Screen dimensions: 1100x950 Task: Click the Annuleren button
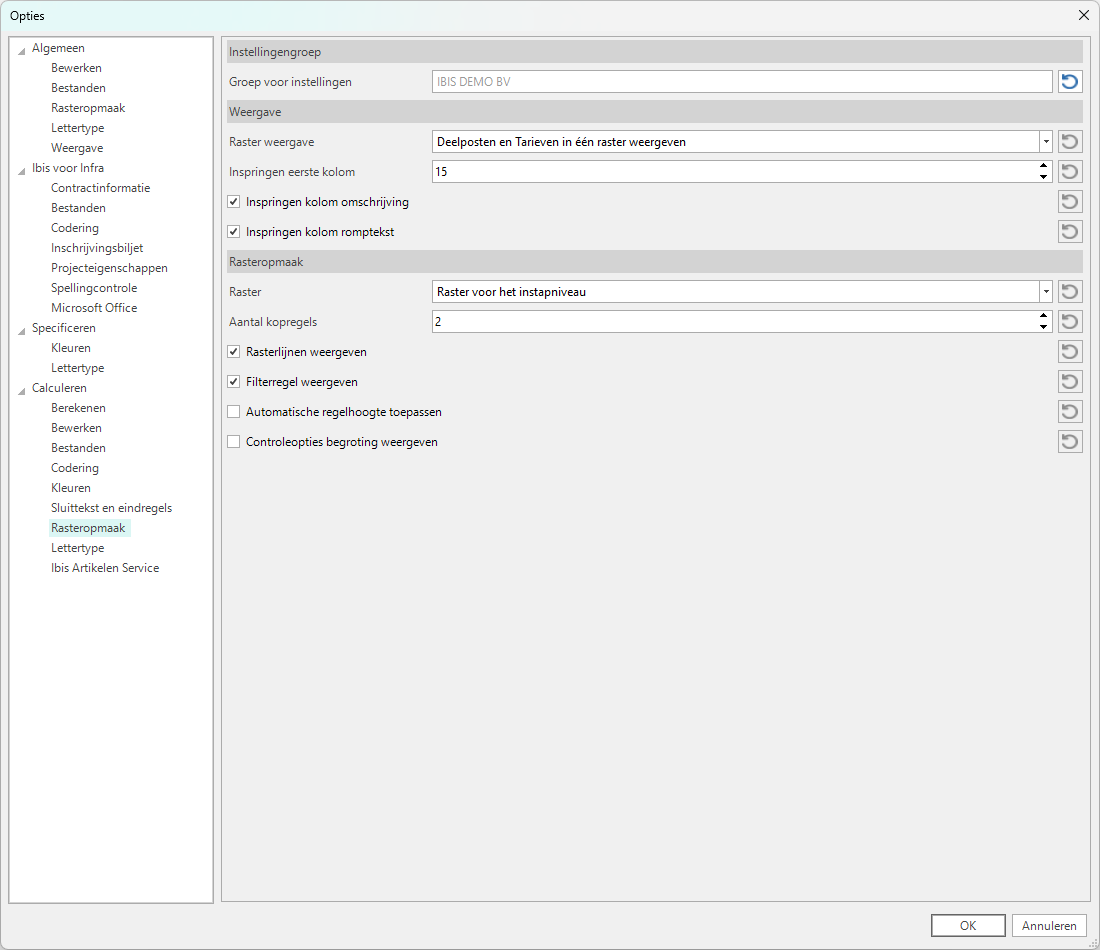click(x=1049, y=926)
